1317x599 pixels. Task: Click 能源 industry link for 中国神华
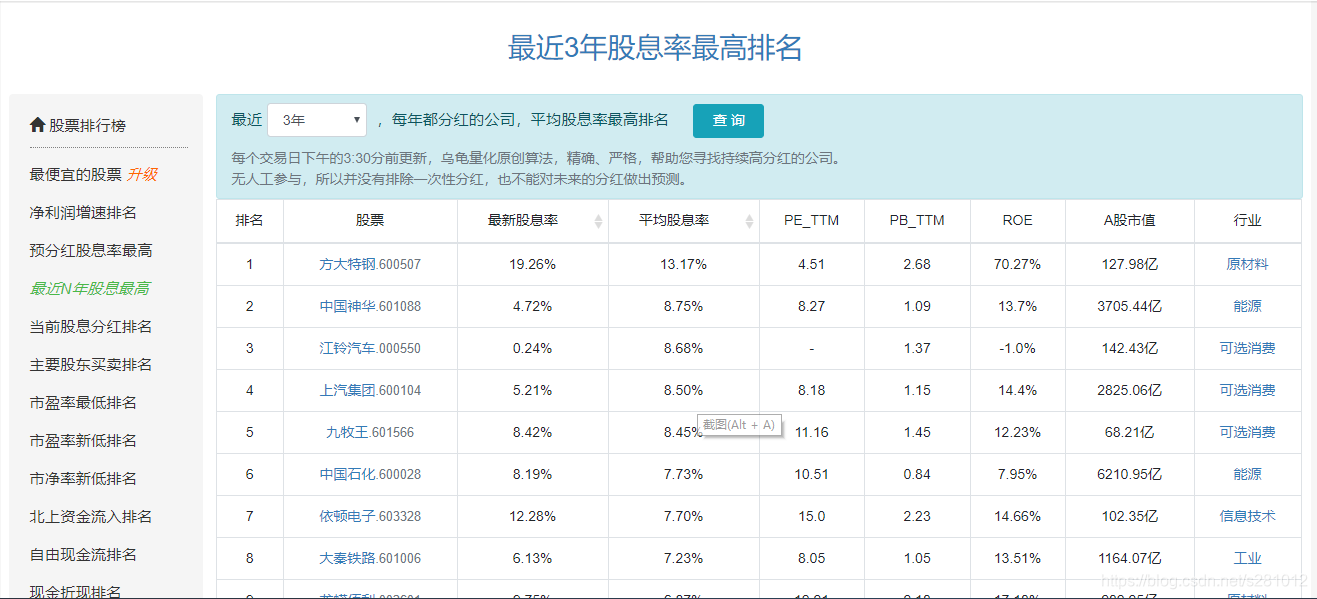pyautogui.click(x=1247, y=306)
